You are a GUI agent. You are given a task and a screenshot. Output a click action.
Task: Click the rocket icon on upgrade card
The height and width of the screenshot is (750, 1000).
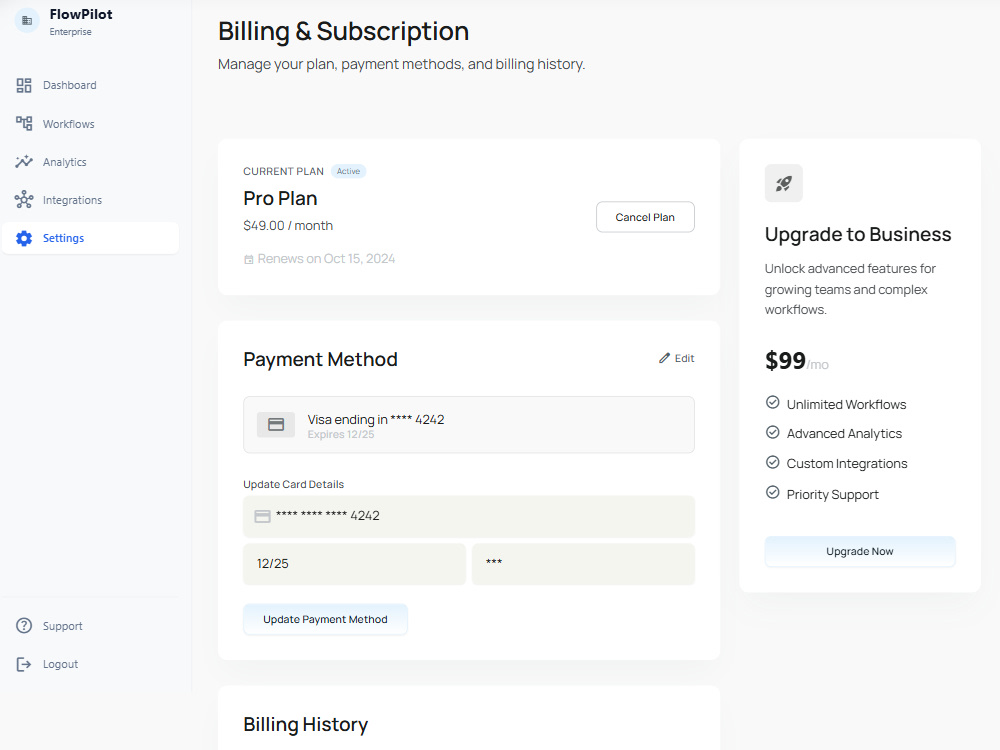tap(784, 184)
